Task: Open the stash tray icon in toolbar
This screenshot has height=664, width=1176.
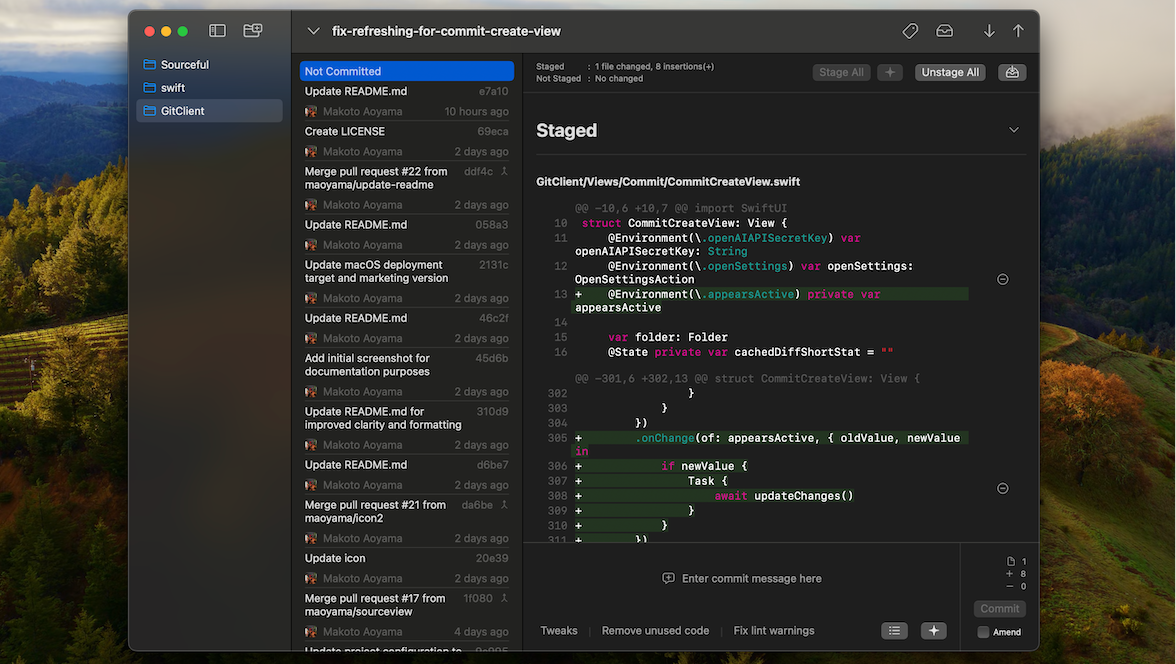Action: pos(944,31)
